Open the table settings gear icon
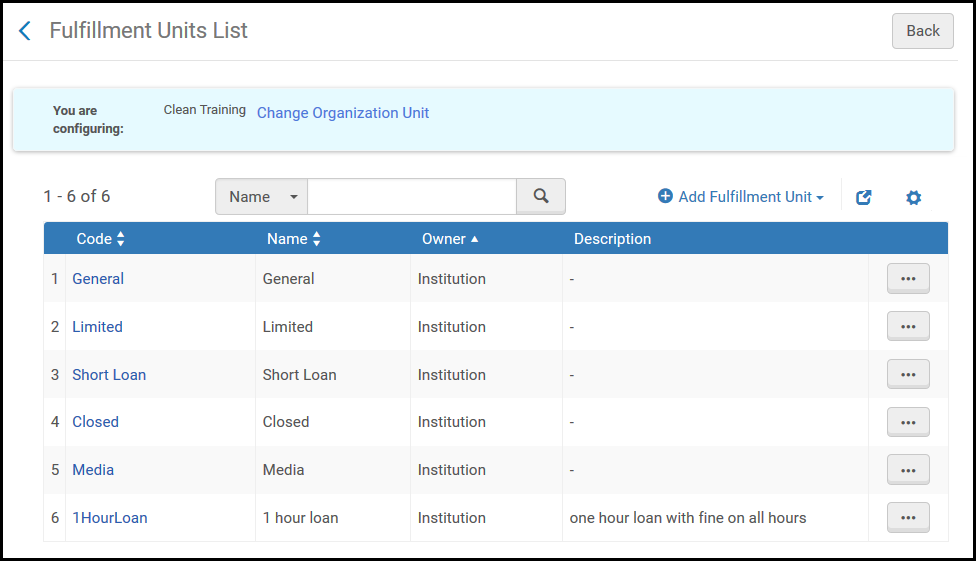This screenshot has height=561, width=976. click(913, 198)
